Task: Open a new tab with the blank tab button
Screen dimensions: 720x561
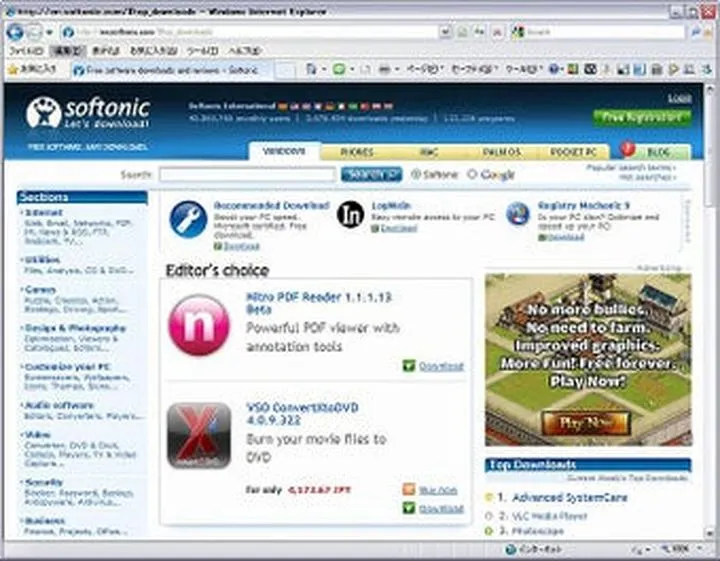Action: point(285,70)
